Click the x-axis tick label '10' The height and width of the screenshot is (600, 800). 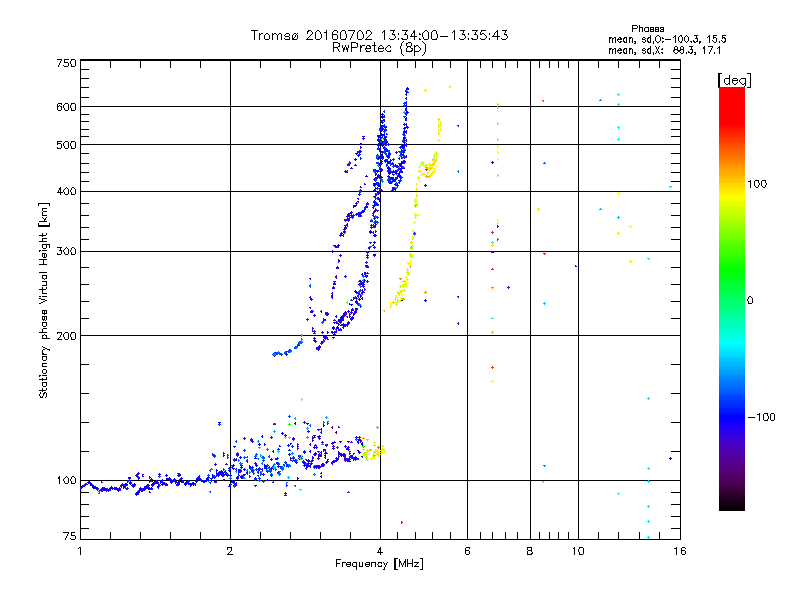pos(578,551)
